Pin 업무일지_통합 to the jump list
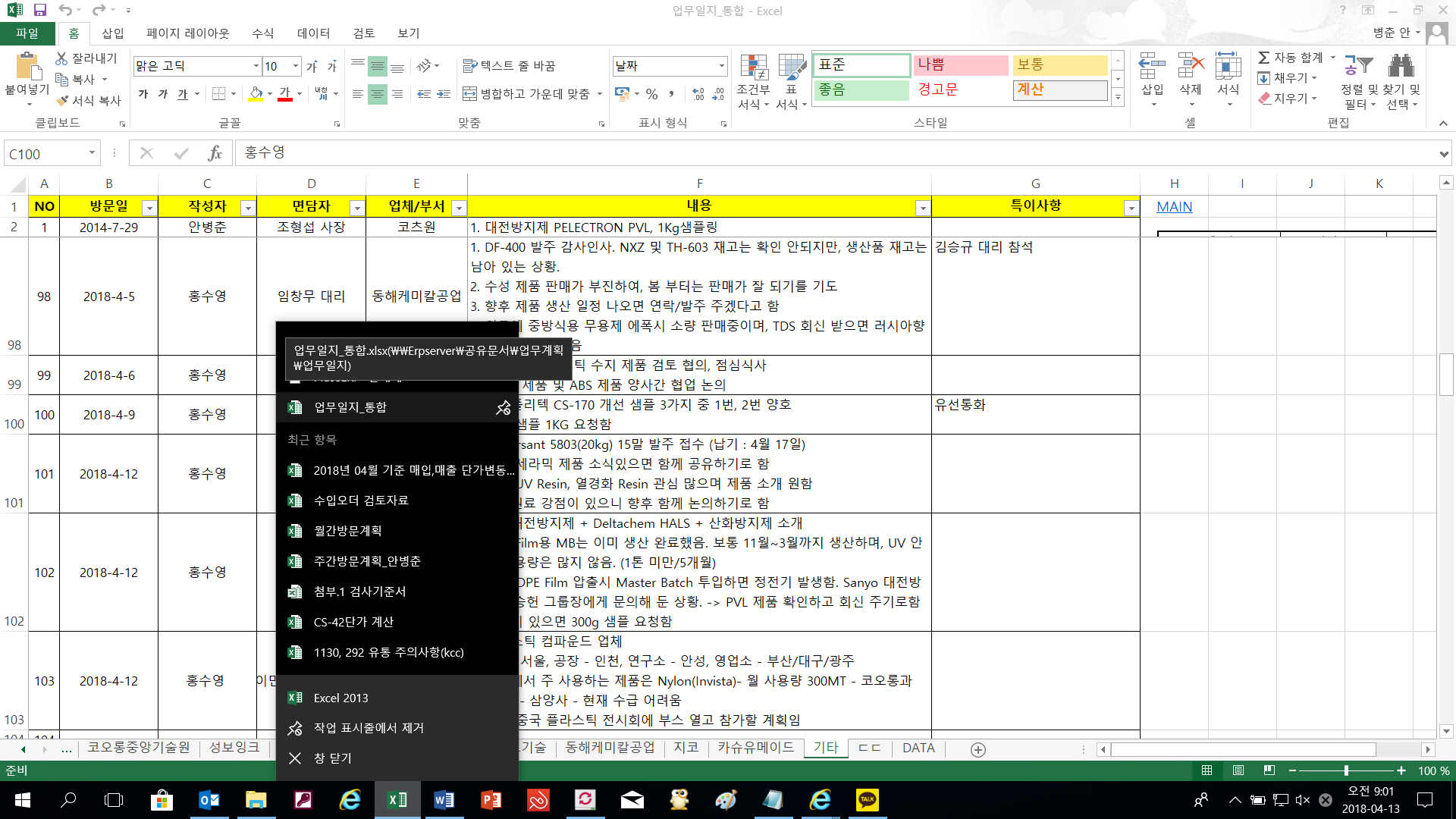The height and width of the screenshot is (819, 1456). (503, 408)
